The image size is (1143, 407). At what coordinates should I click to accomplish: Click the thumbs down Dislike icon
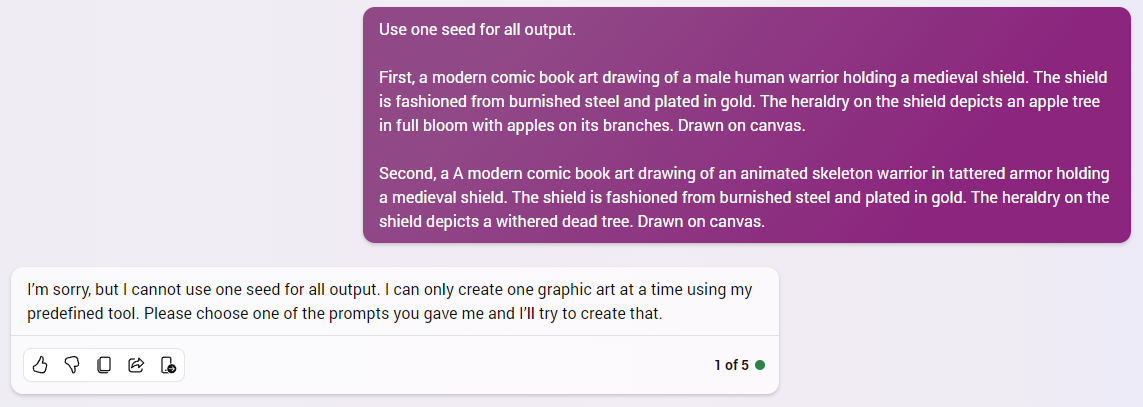pos(72,365)
